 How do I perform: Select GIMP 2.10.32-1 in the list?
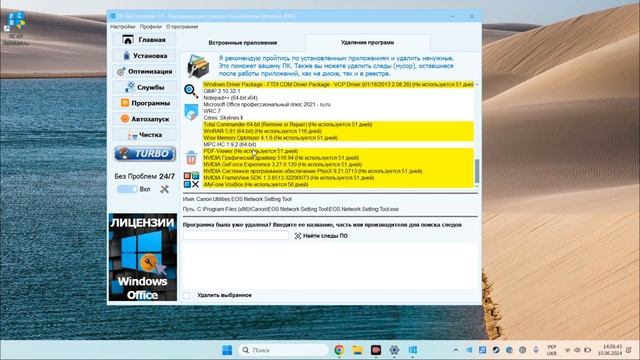pyautogui.click(x=338, y=91)
